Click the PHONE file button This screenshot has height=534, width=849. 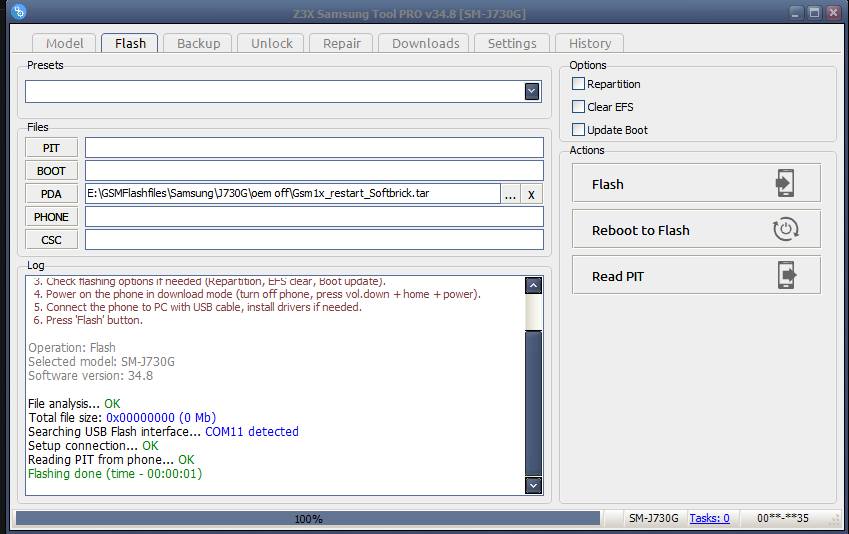click(51, 217)
